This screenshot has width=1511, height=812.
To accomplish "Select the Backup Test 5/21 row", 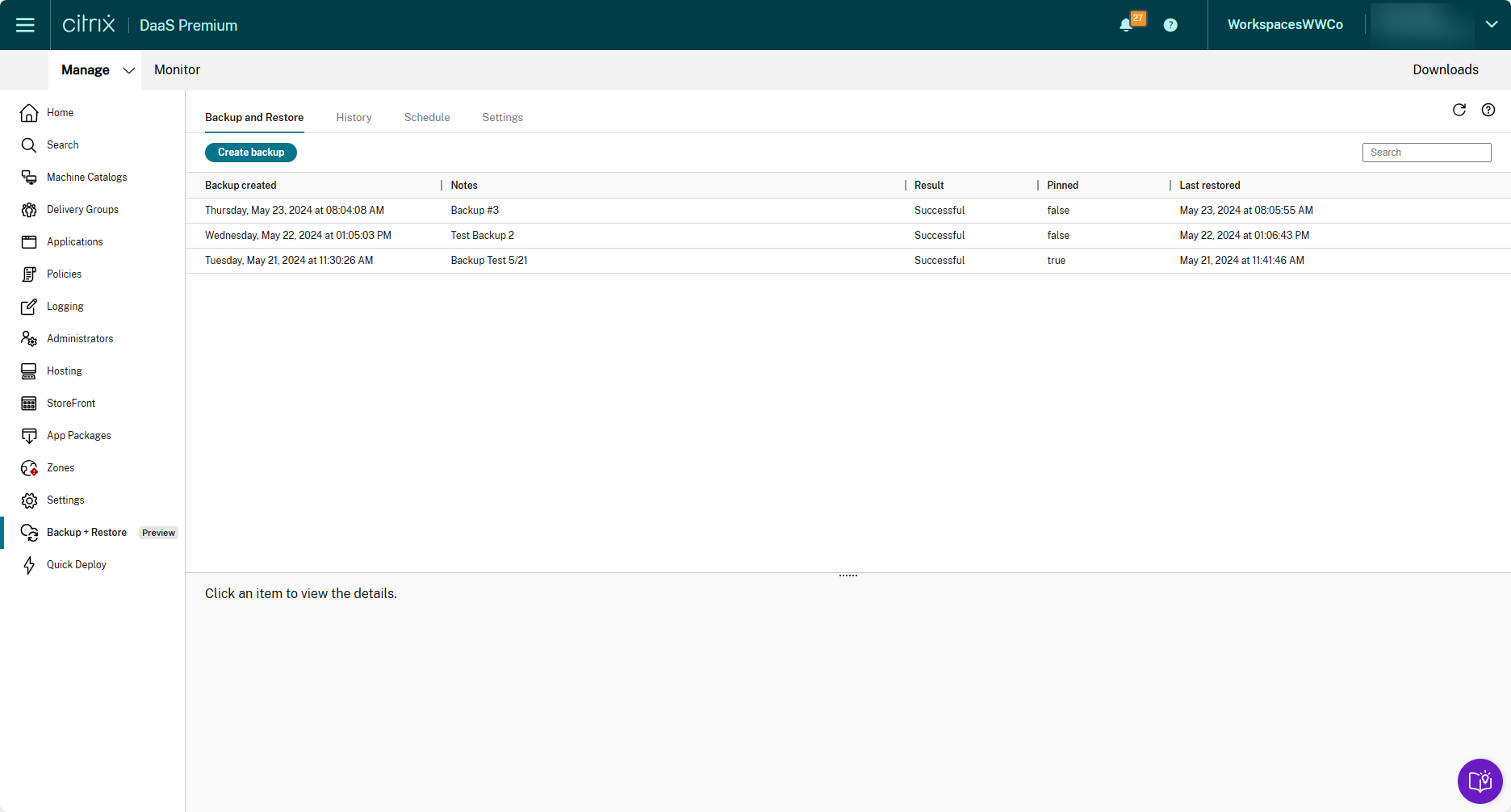I will tap(489, 261).
